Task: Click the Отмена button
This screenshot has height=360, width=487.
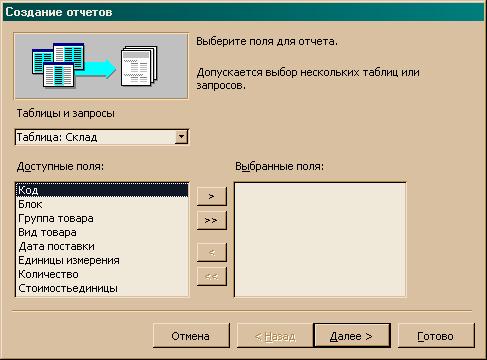Action: 191,336
